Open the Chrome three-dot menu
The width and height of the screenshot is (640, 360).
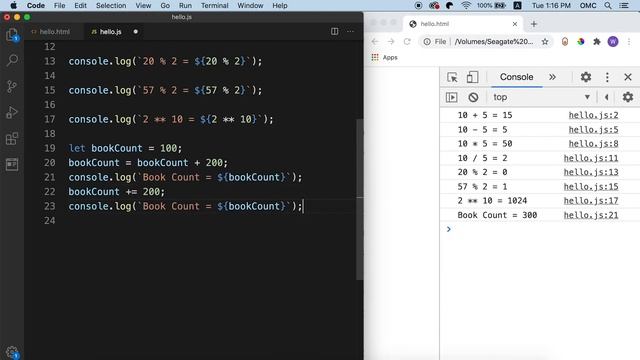(x=629, y=42)
